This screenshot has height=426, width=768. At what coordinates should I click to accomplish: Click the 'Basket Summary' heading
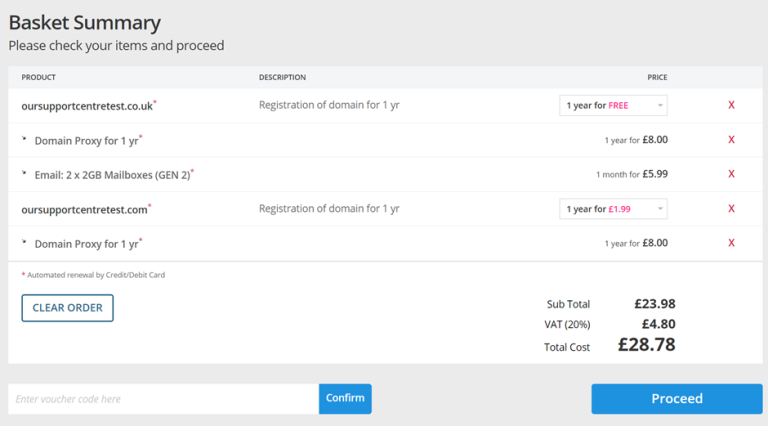85,23
